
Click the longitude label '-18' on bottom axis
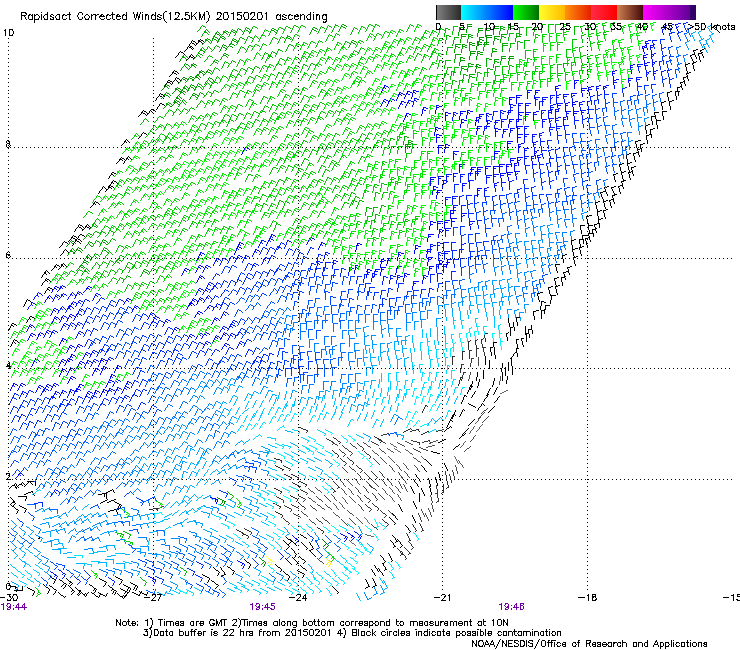tap(587, 598)
